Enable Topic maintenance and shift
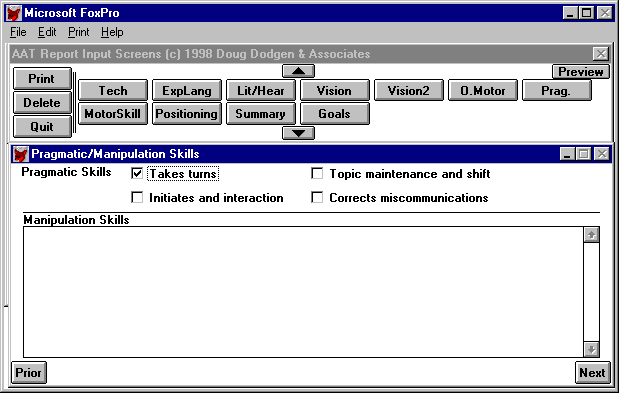The height and width of the screenshot is (393, 619). click(317, 174)
